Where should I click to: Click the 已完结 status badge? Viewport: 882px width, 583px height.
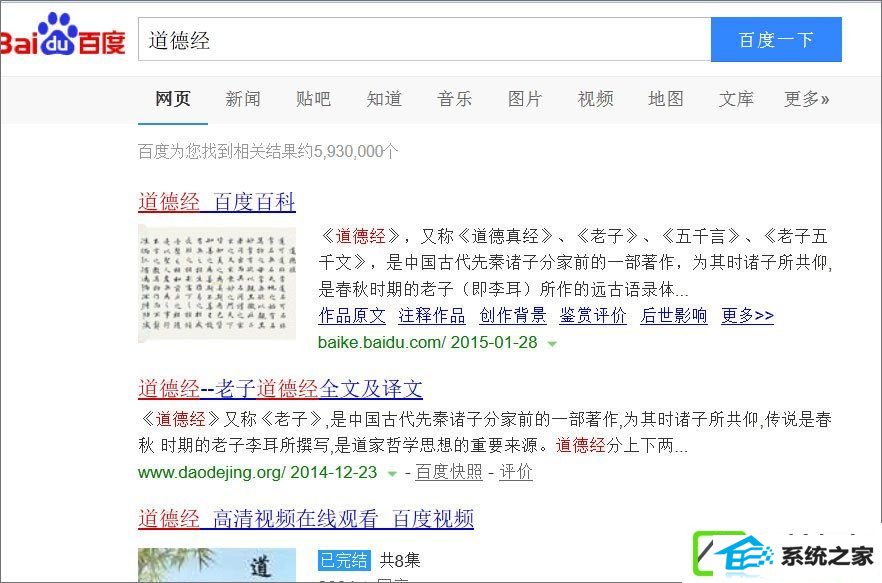(x=344, y=560)
